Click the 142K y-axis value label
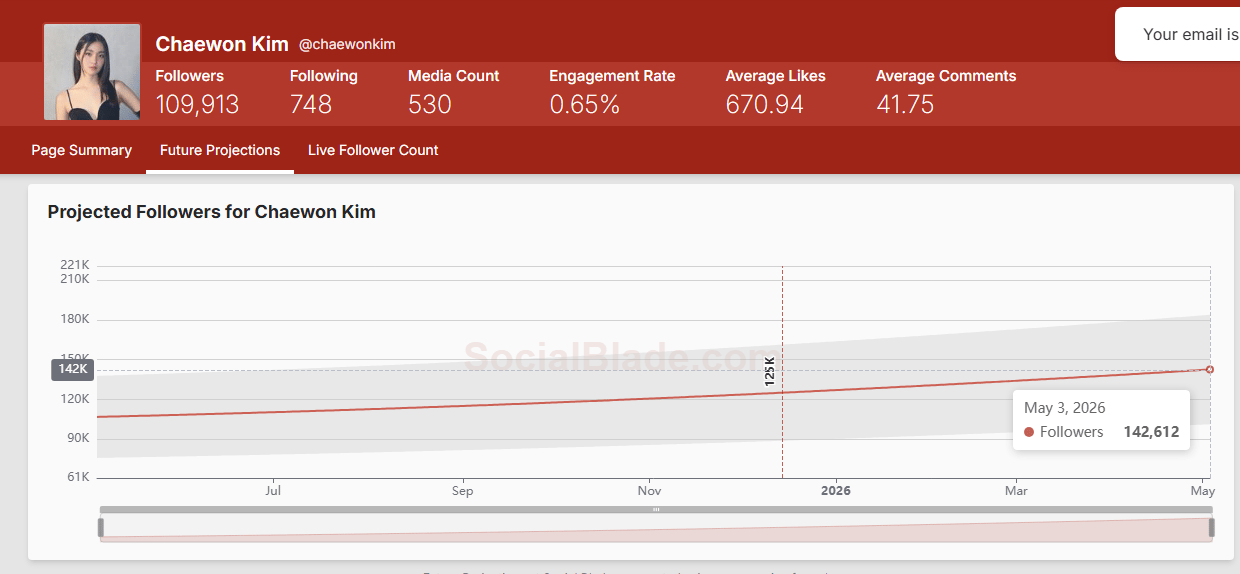The height and width of the screenshot is (574, 1240). tap(73, 369)
